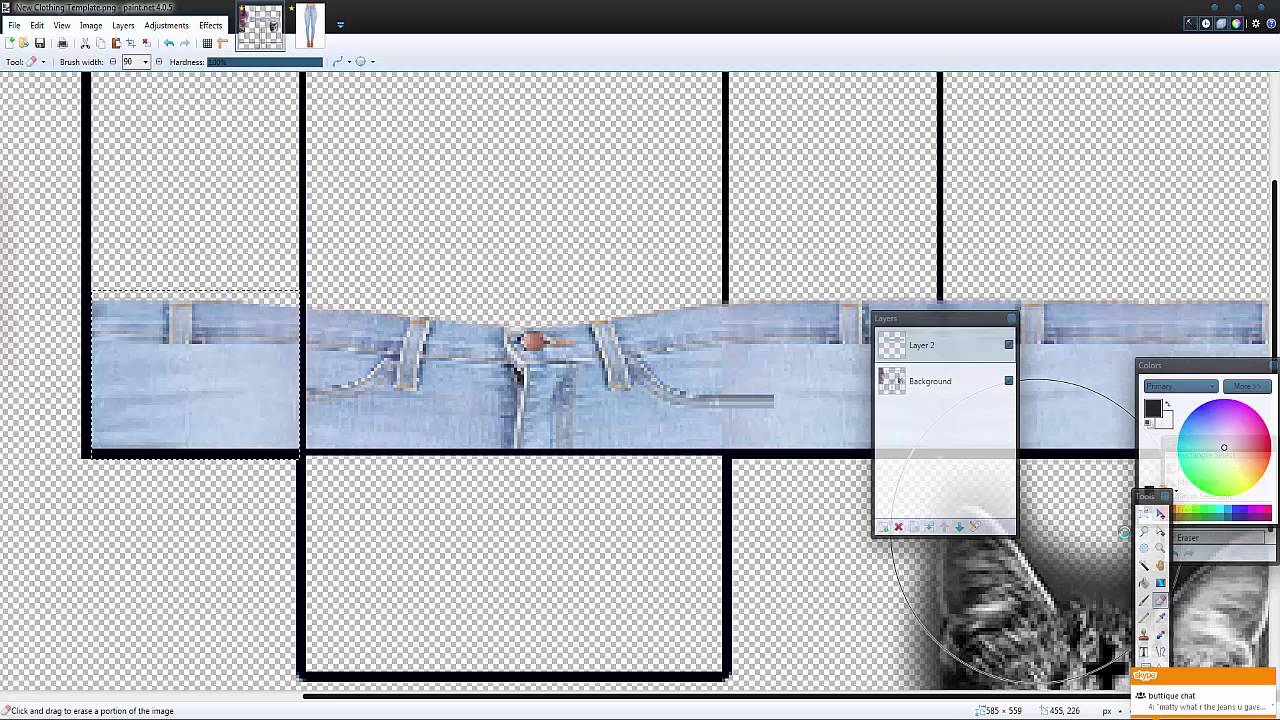The image size is (1280, 720).
Task: Select the Text tool
Action: tap(1144, 651)
